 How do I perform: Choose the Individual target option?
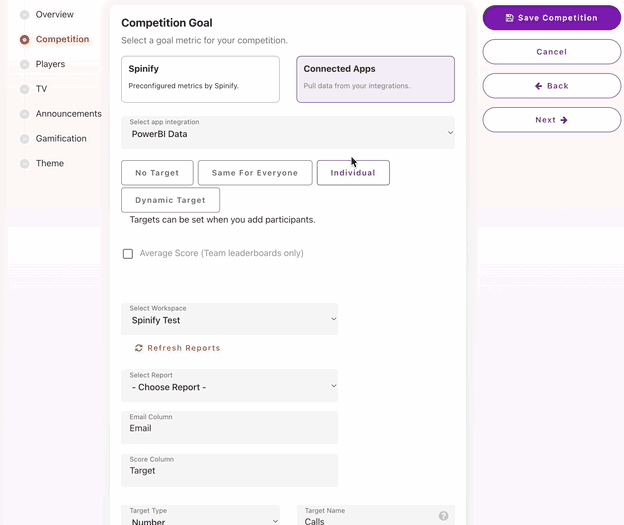pos(353,173)
